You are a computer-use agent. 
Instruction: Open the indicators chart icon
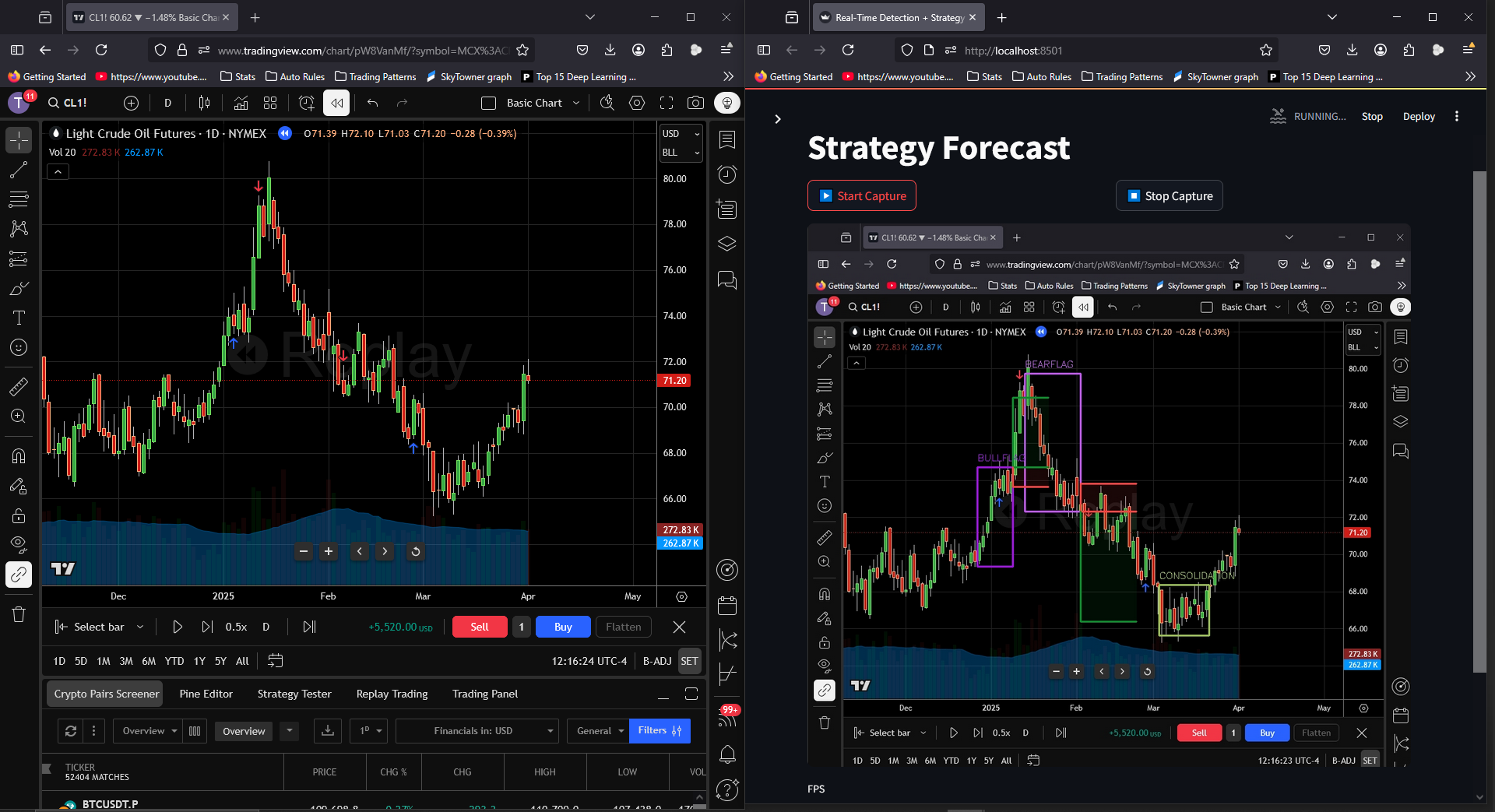241,103
